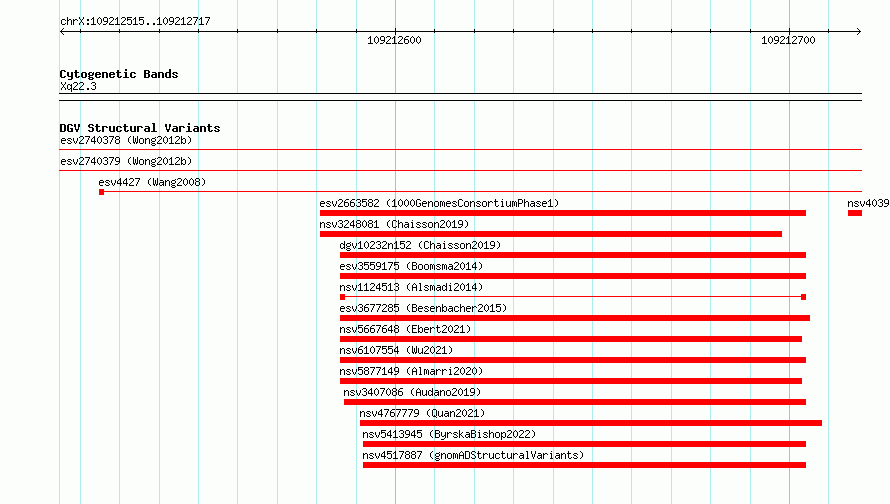Click the small red bar under nsv4039
The width and height of the screenshot is (890, 504).
point(855,213)
